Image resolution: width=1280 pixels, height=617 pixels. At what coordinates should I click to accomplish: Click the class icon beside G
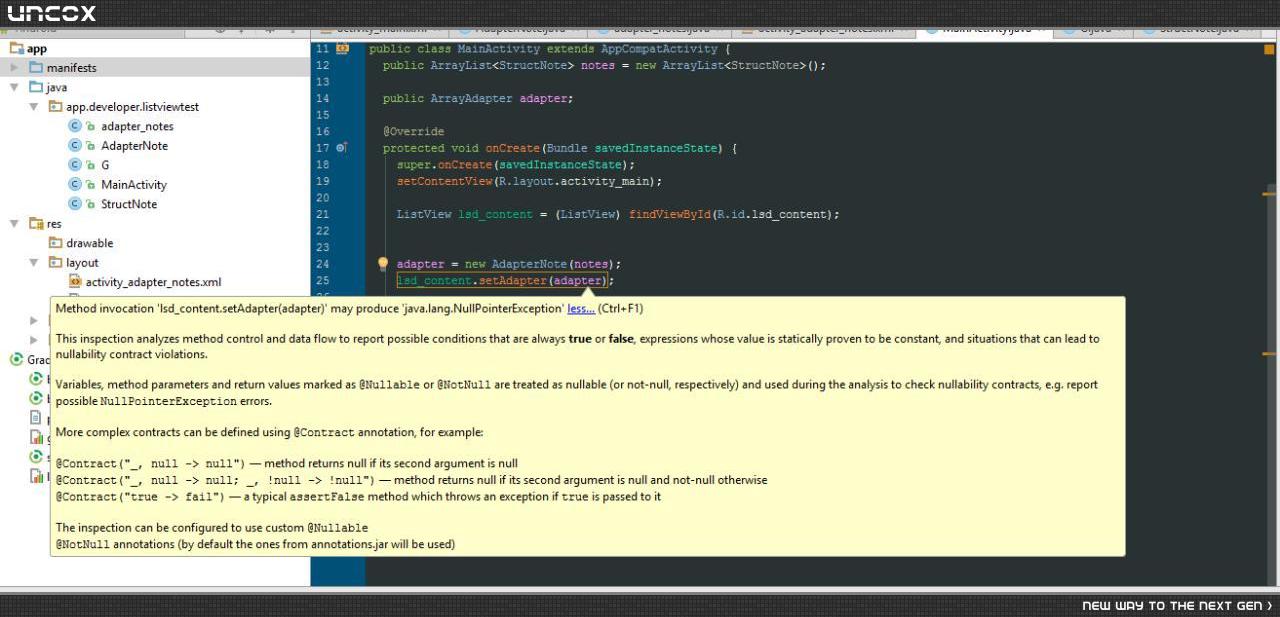pos(75,165)
